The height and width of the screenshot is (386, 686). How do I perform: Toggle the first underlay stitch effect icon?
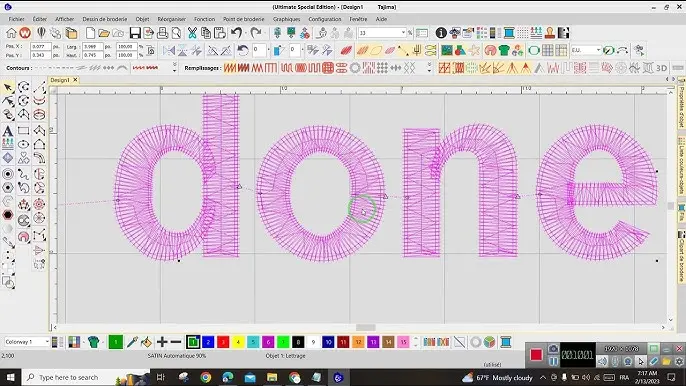444,68
